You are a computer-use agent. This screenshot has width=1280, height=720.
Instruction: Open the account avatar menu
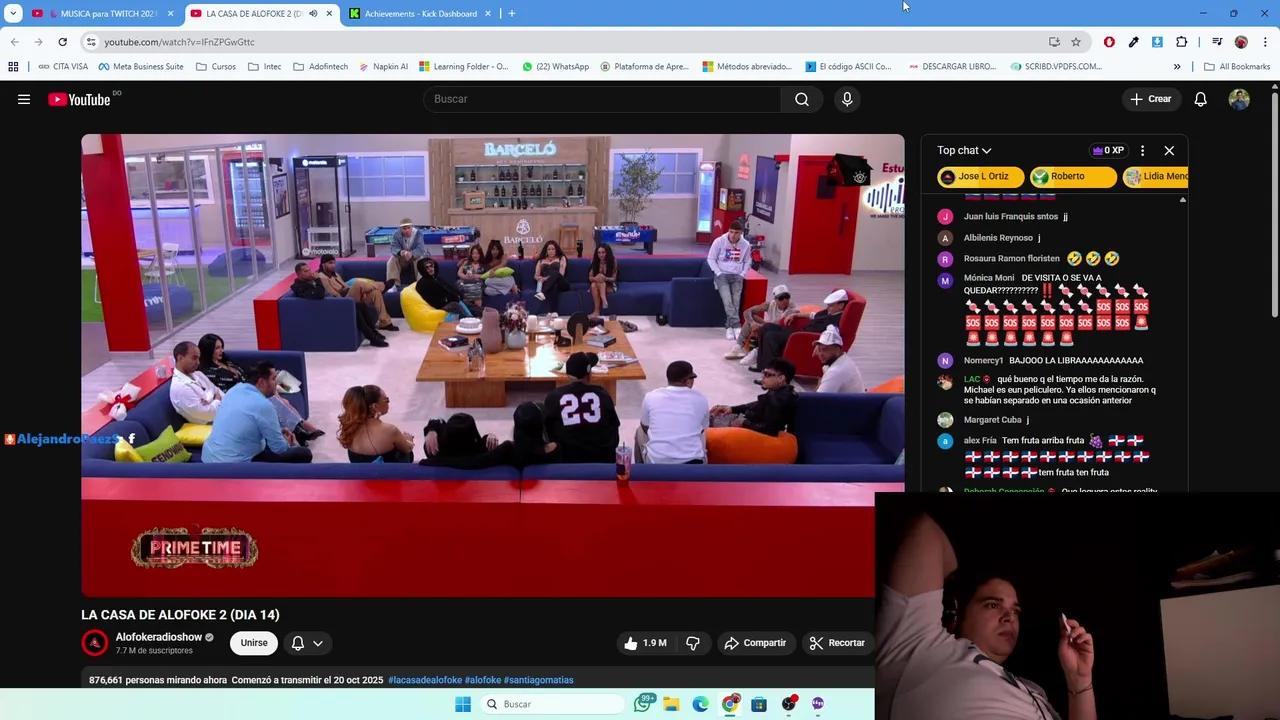pyautogui.click(x=1239, y=99)
